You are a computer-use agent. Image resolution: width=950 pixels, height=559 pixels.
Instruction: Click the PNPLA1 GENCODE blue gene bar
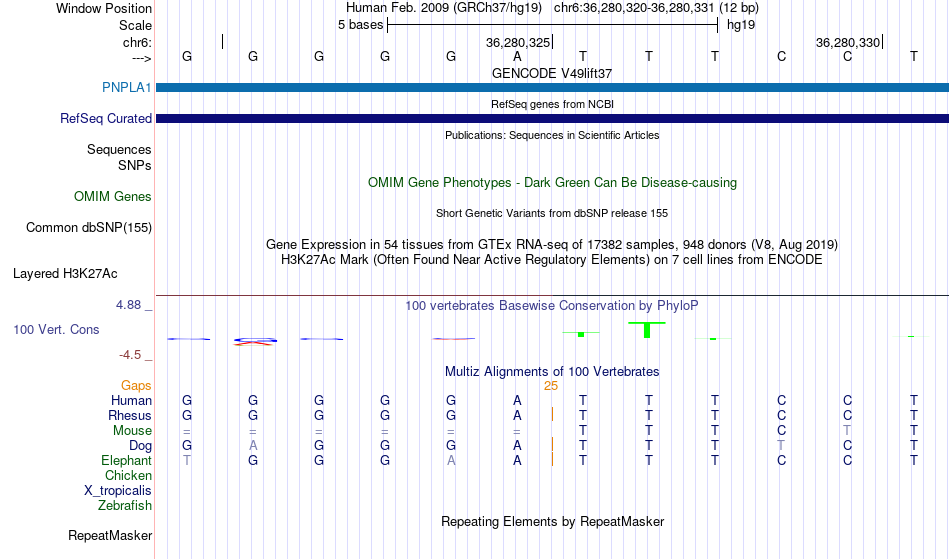point(552,87)
